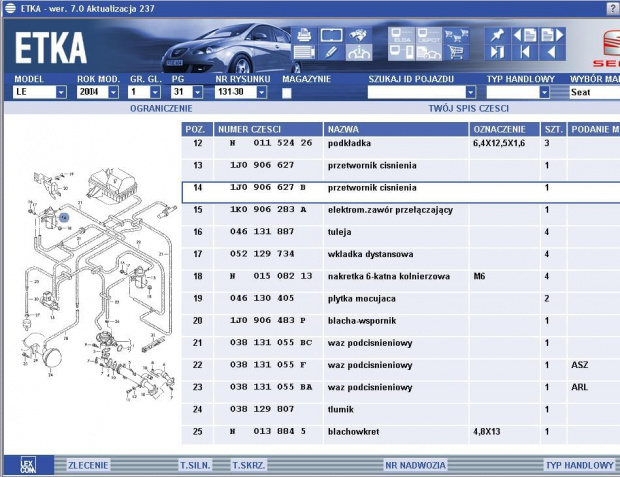Open the single shopping cart icon
Viewport: 620px width, 477px height.
(456, 52)
